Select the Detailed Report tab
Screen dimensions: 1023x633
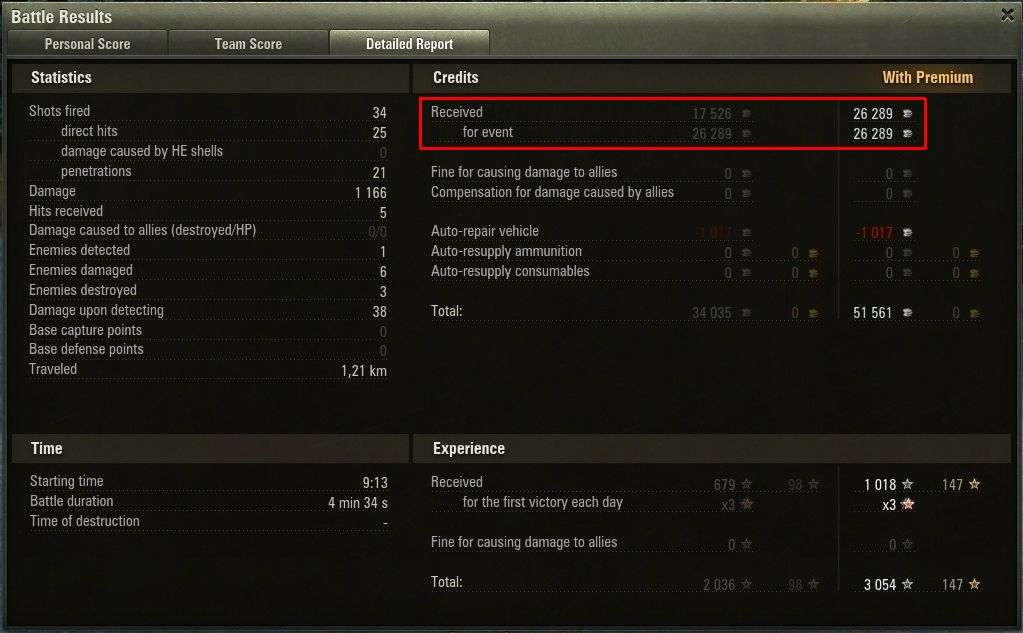click(x=409, y=44)
